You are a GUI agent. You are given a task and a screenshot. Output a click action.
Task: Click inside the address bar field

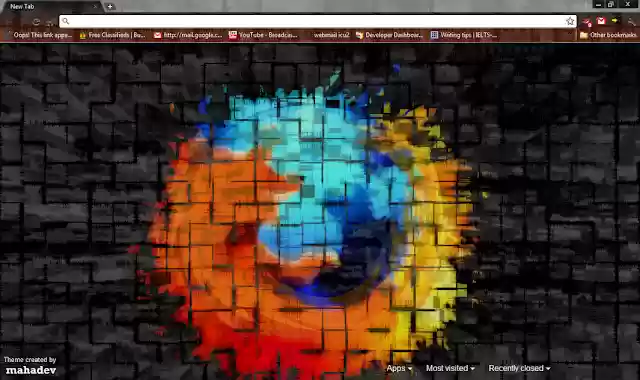tap(318, 21)
